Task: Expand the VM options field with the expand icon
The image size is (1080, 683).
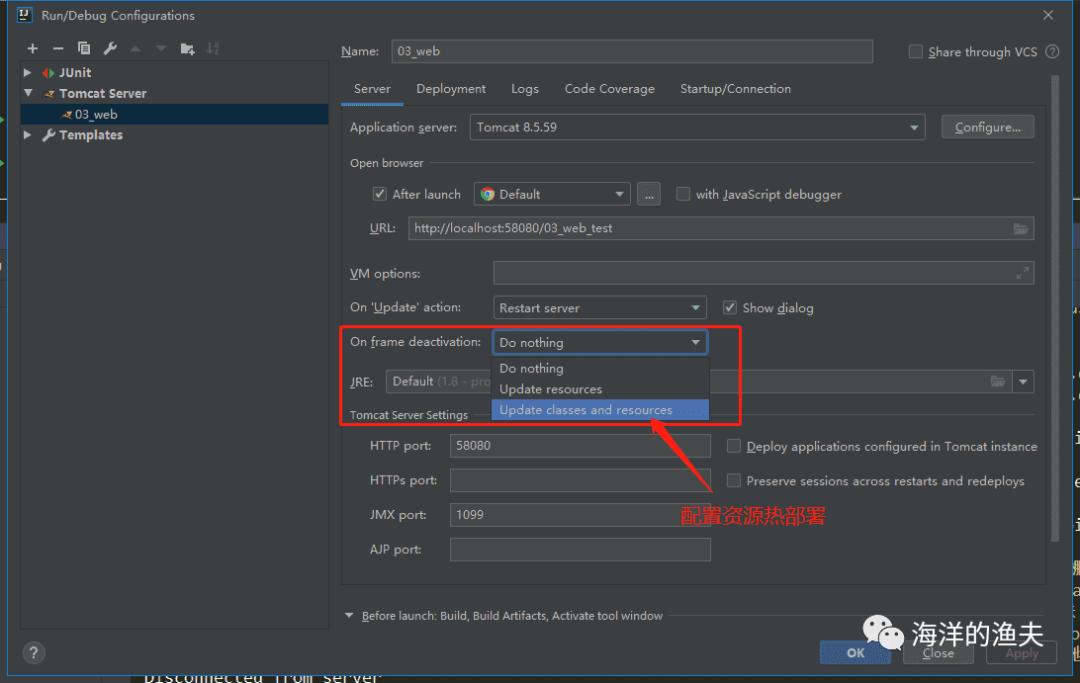Action: (x=1022, y=273)
